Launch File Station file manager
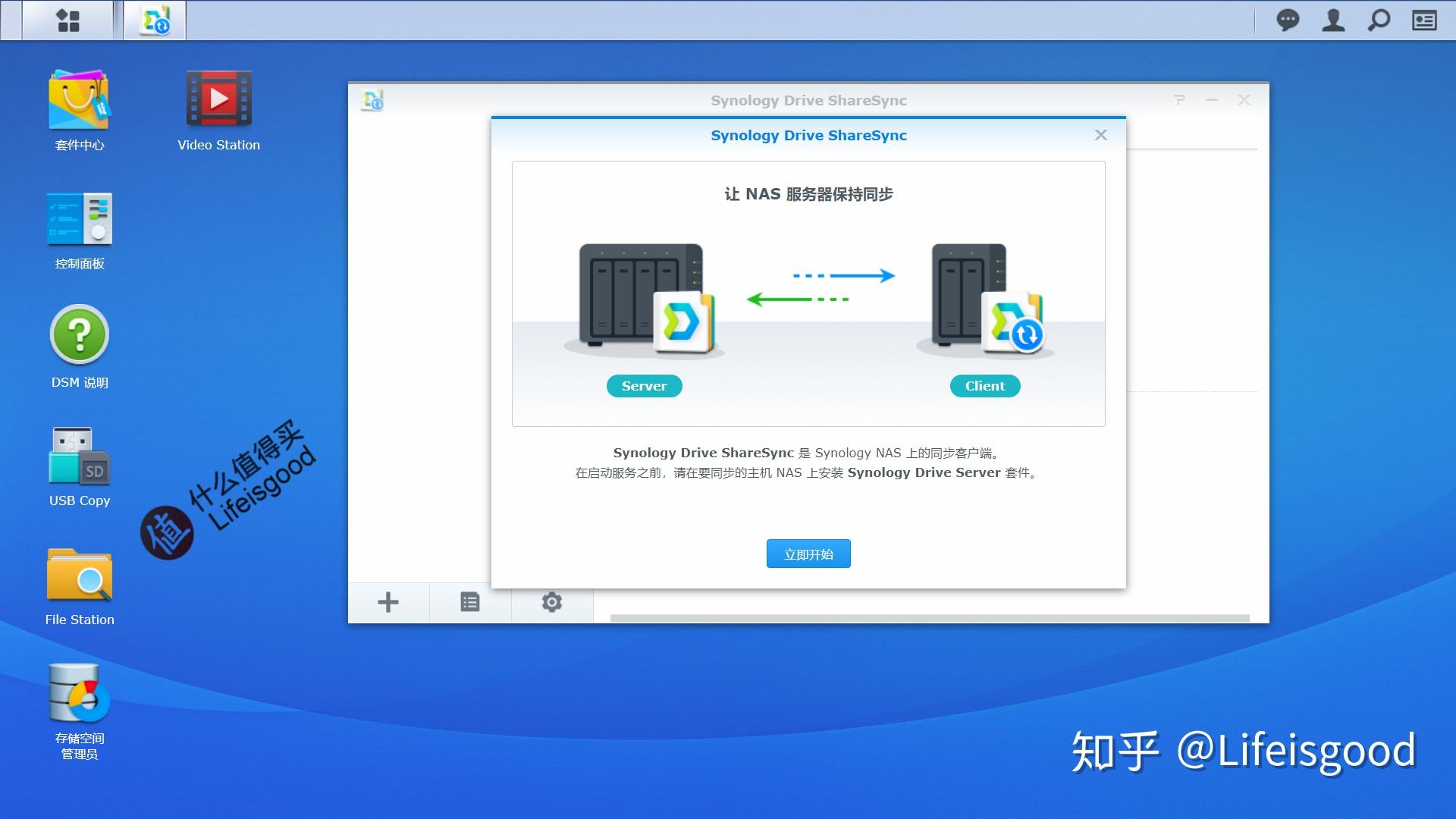 tap(77, 580)
